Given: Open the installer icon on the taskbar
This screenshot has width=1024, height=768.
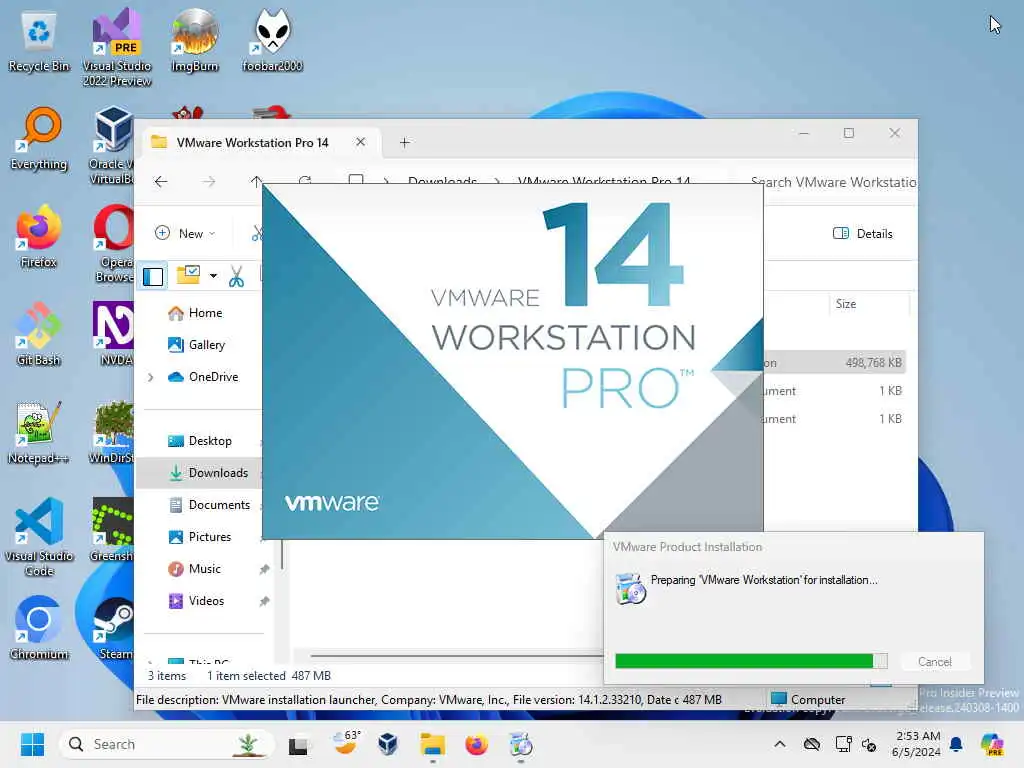Looking at the screenshot, I should point(520,744).
